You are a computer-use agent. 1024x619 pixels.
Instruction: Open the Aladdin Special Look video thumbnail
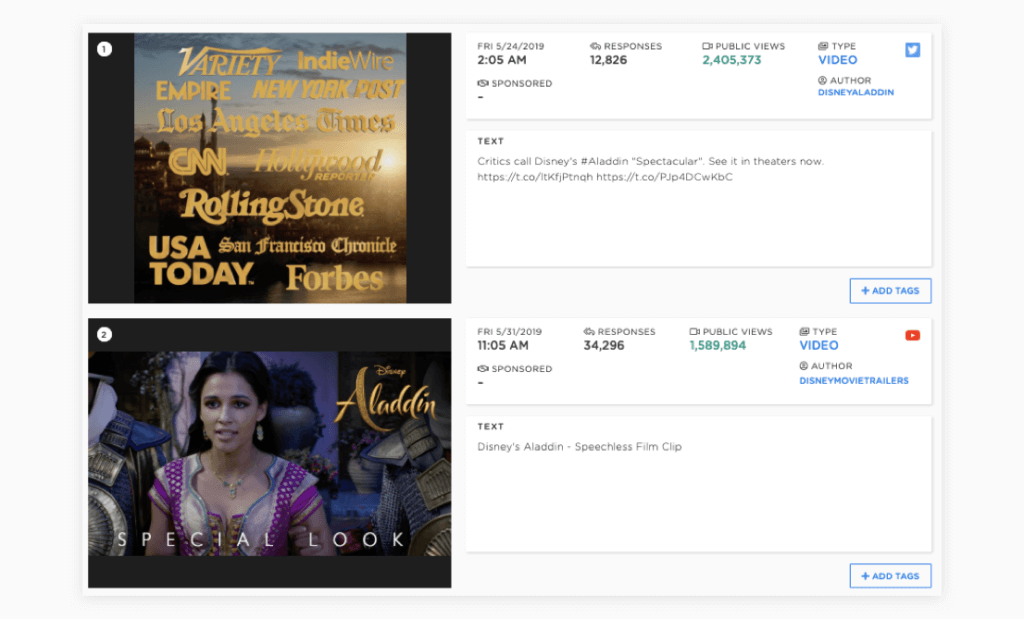point(270,453)
